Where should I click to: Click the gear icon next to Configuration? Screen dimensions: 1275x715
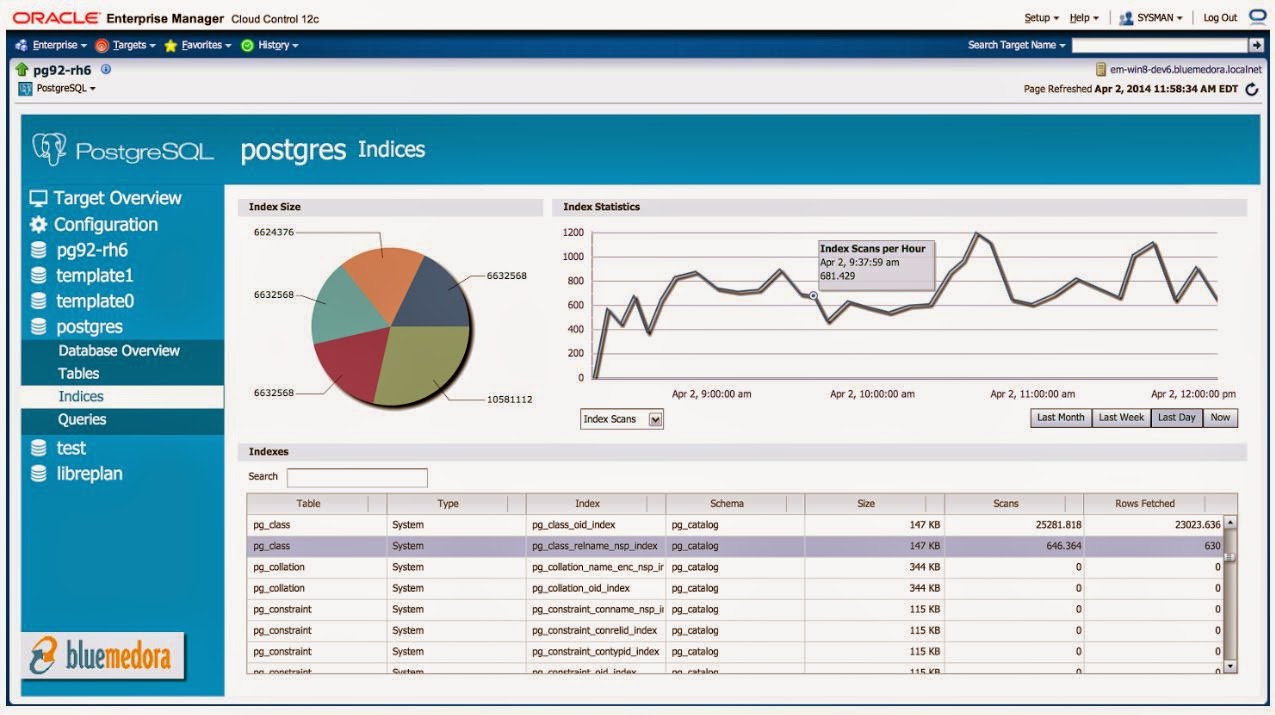point(38,224)
